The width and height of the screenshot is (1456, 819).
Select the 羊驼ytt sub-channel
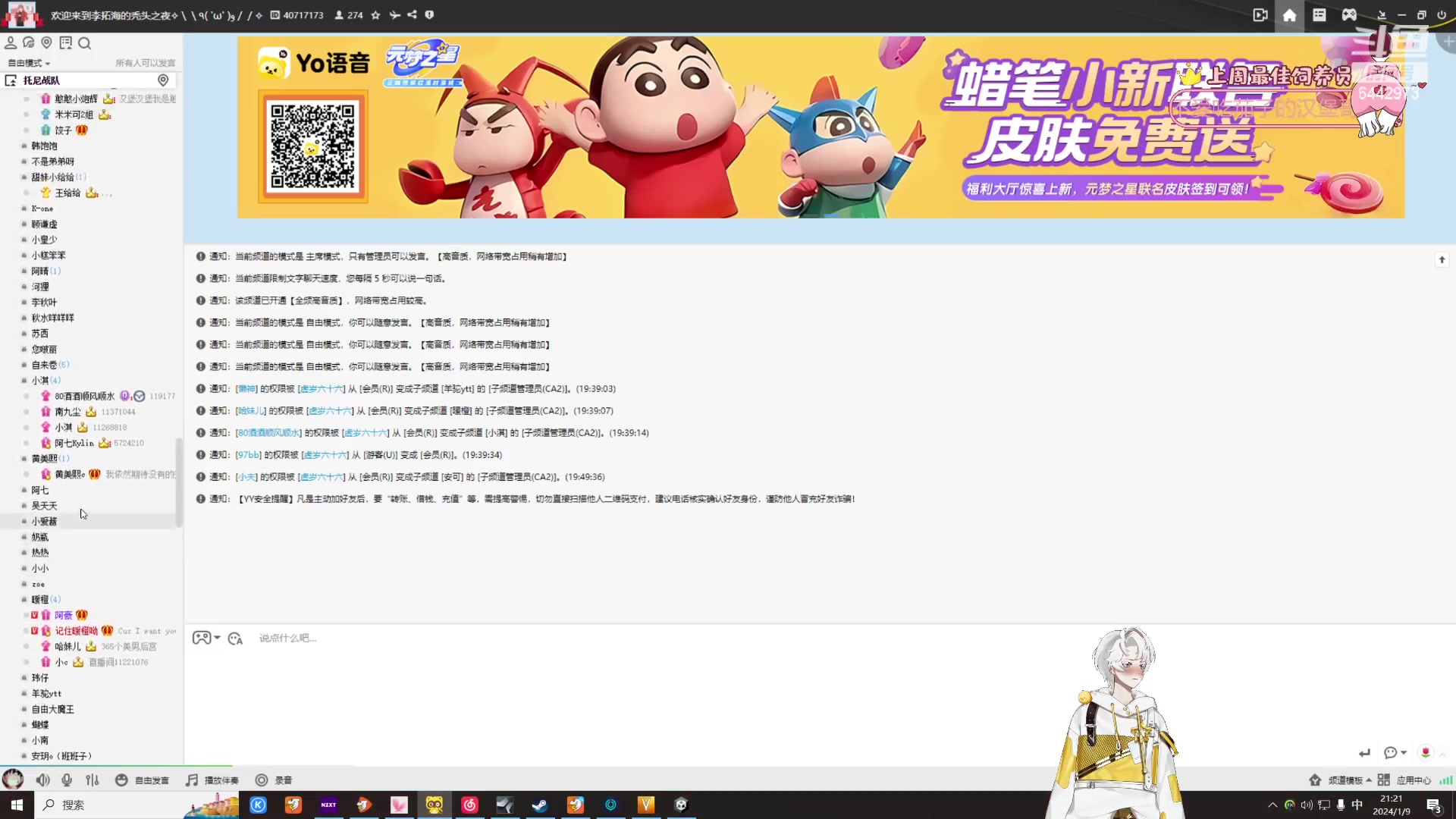pyautogui.click(x=46, y=694)
